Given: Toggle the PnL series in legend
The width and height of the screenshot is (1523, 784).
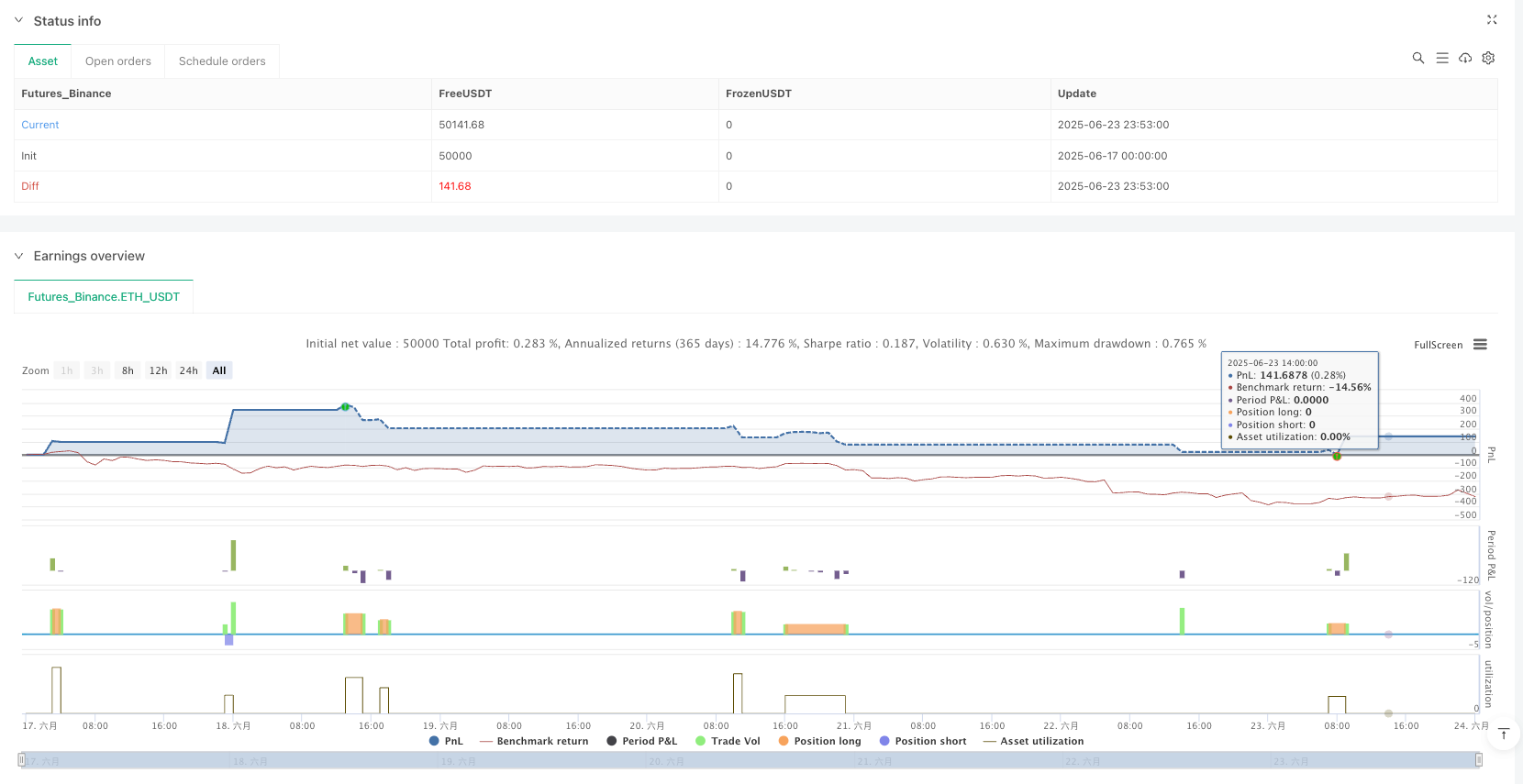Looking at the screenshot, I should coord(446,741).
